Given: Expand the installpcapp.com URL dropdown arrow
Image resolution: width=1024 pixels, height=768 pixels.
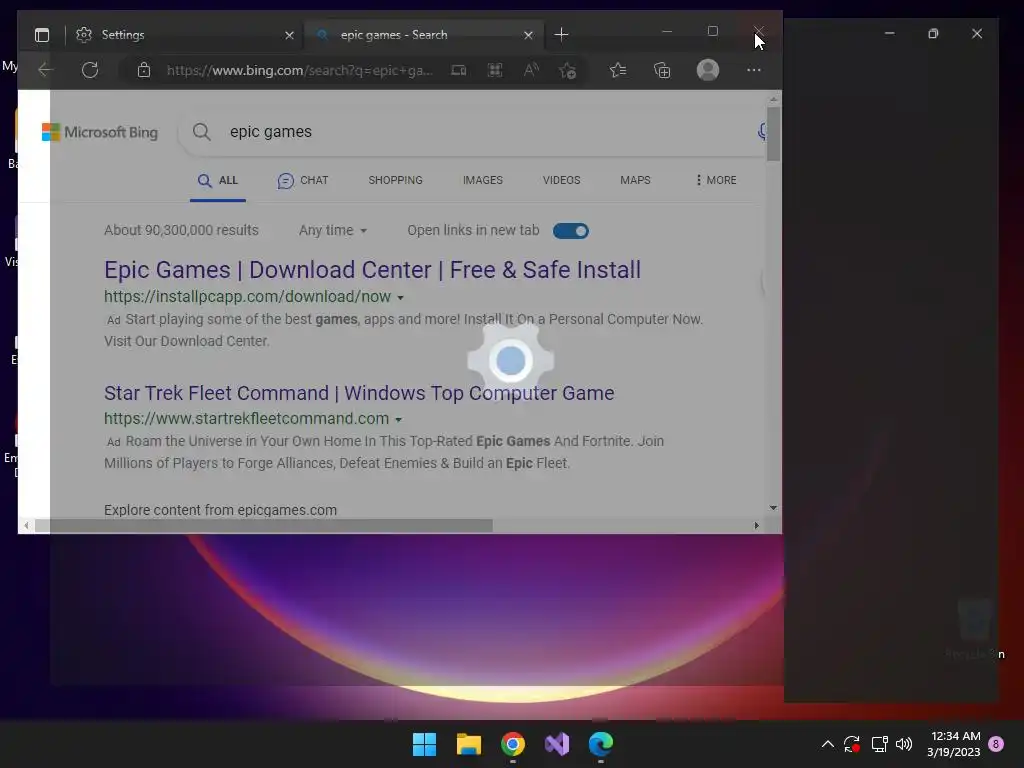Looking at the screenshot, I should (400, 298).
